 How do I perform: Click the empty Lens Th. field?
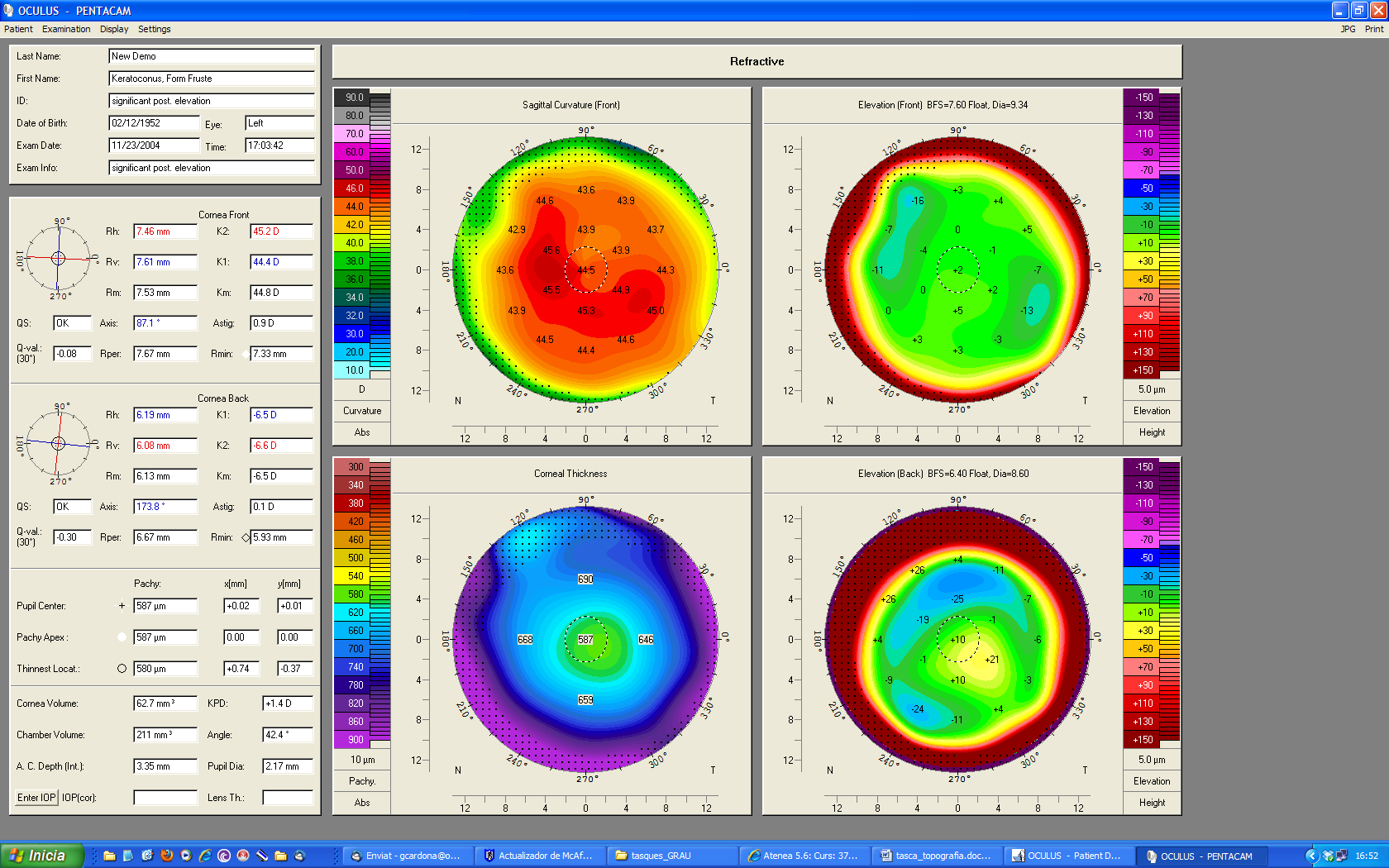[x=288, y=798]
